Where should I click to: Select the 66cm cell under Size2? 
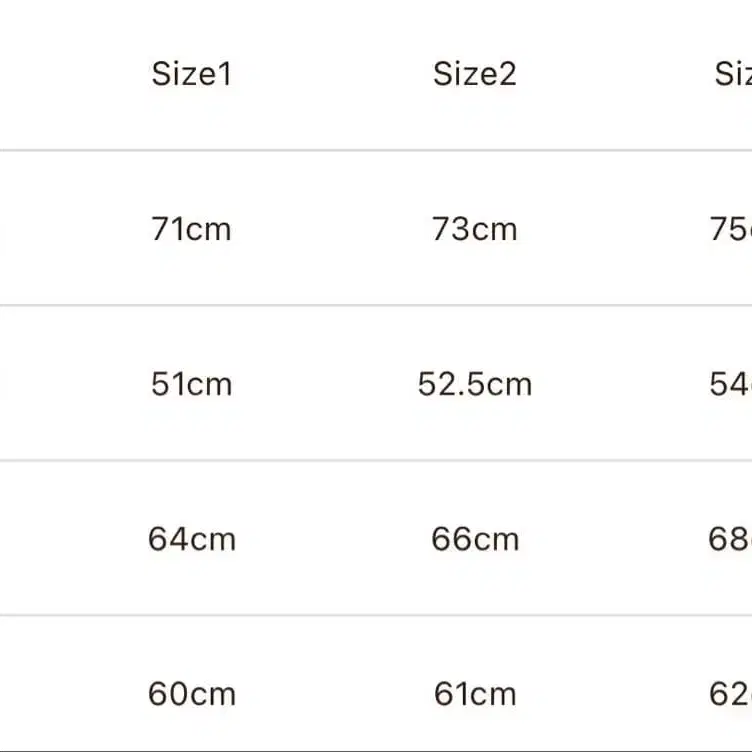point(474,539)
